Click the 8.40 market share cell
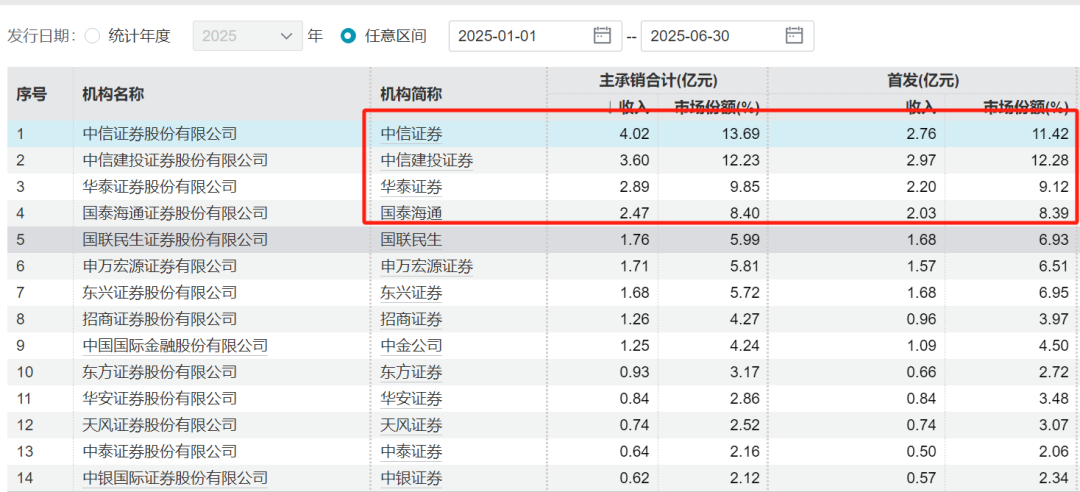This screenshot has width=1080, height=492. pyautogui.click(x=745, y=214)
